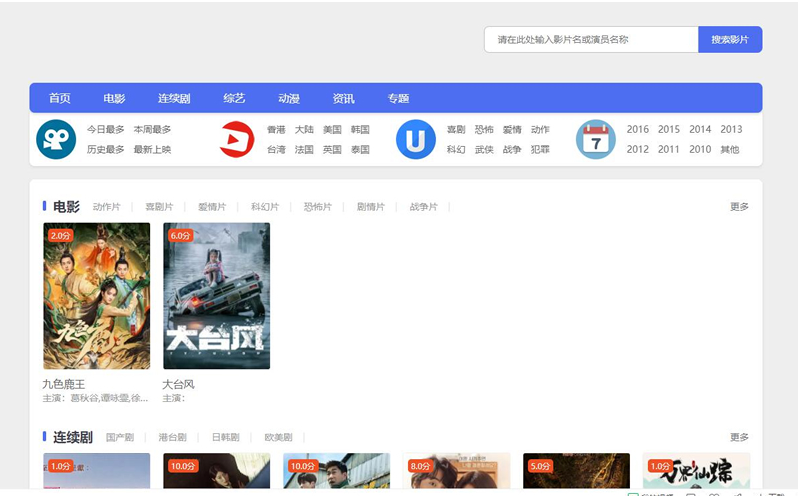Viewport: 800px width, 496px height.
Task: Open the 资讯 navigation tab
Action: pyautogui.click(x=343, y=98)
